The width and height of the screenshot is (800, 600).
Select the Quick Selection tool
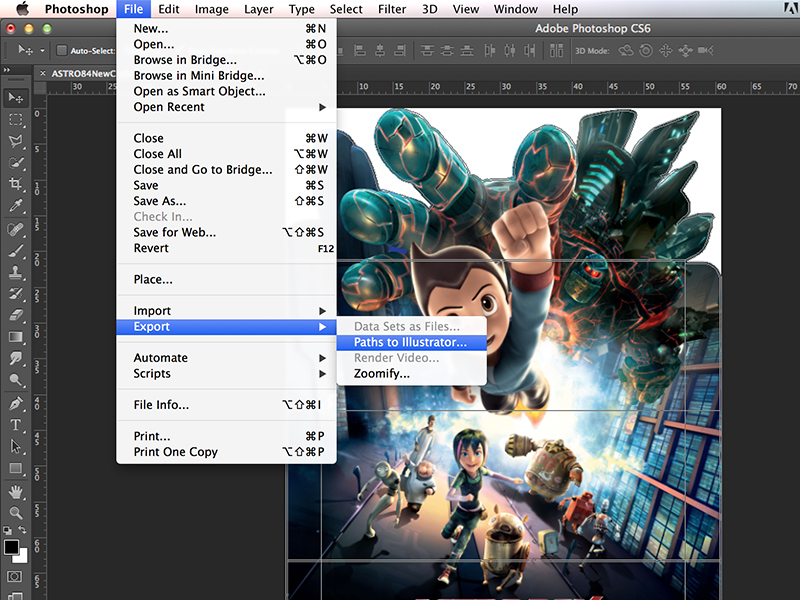coord(16,163)
